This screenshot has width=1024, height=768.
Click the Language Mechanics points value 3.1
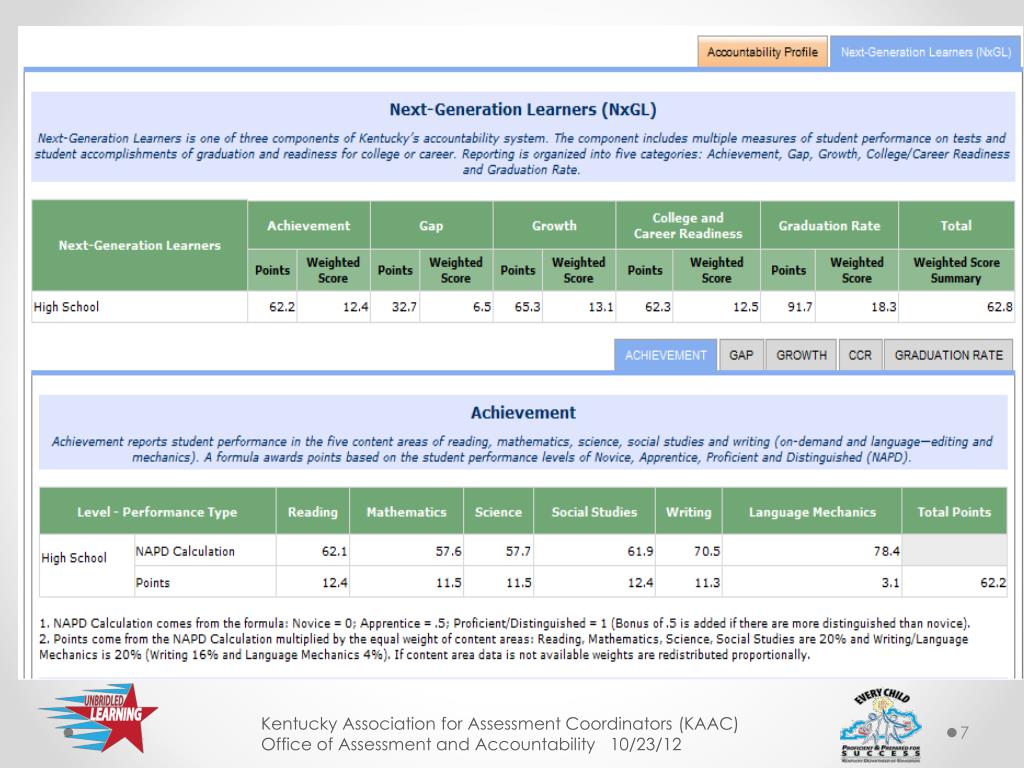[x=890, y=583]
